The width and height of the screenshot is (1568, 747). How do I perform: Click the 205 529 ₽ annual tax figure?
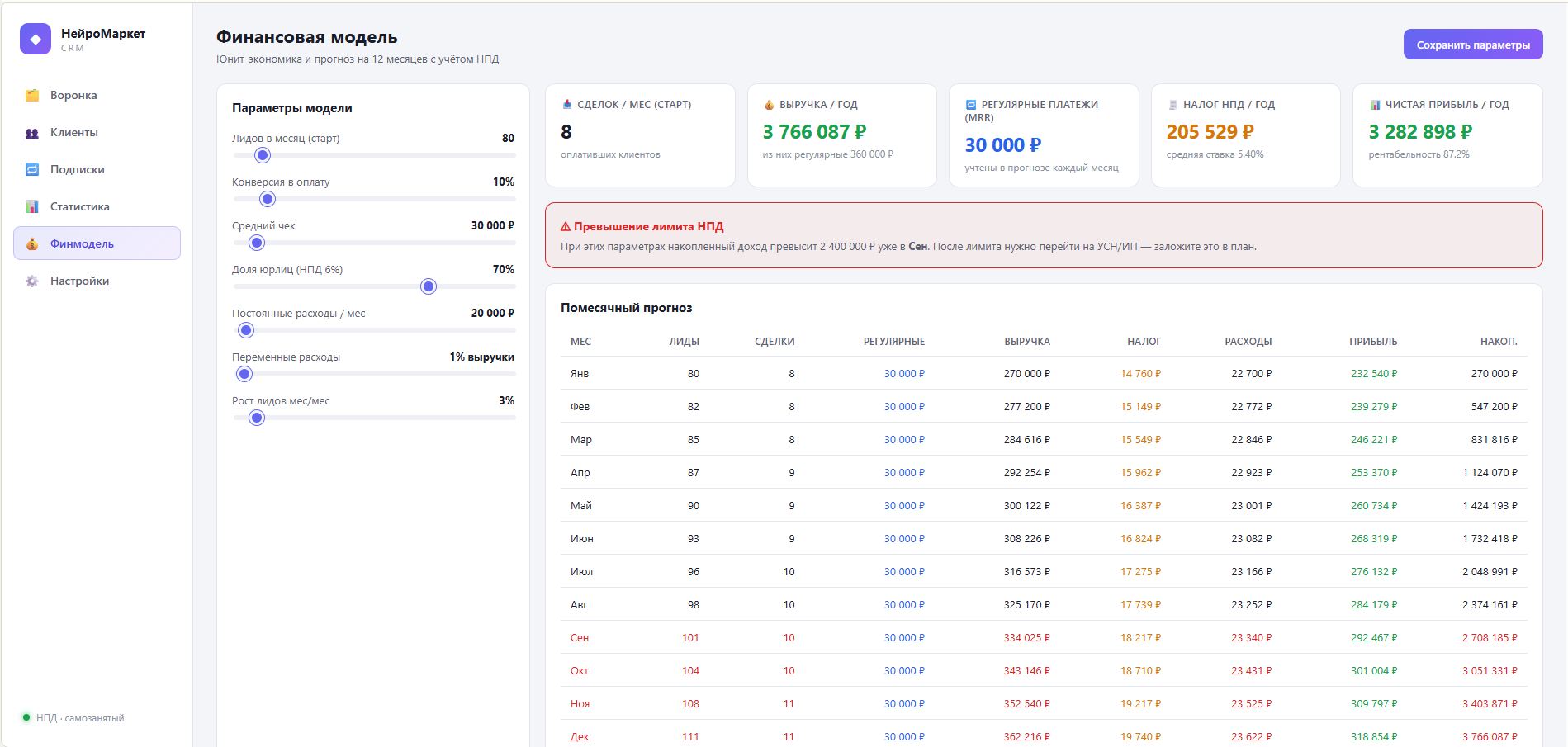pyautogui.click(x=1210, y=131)
